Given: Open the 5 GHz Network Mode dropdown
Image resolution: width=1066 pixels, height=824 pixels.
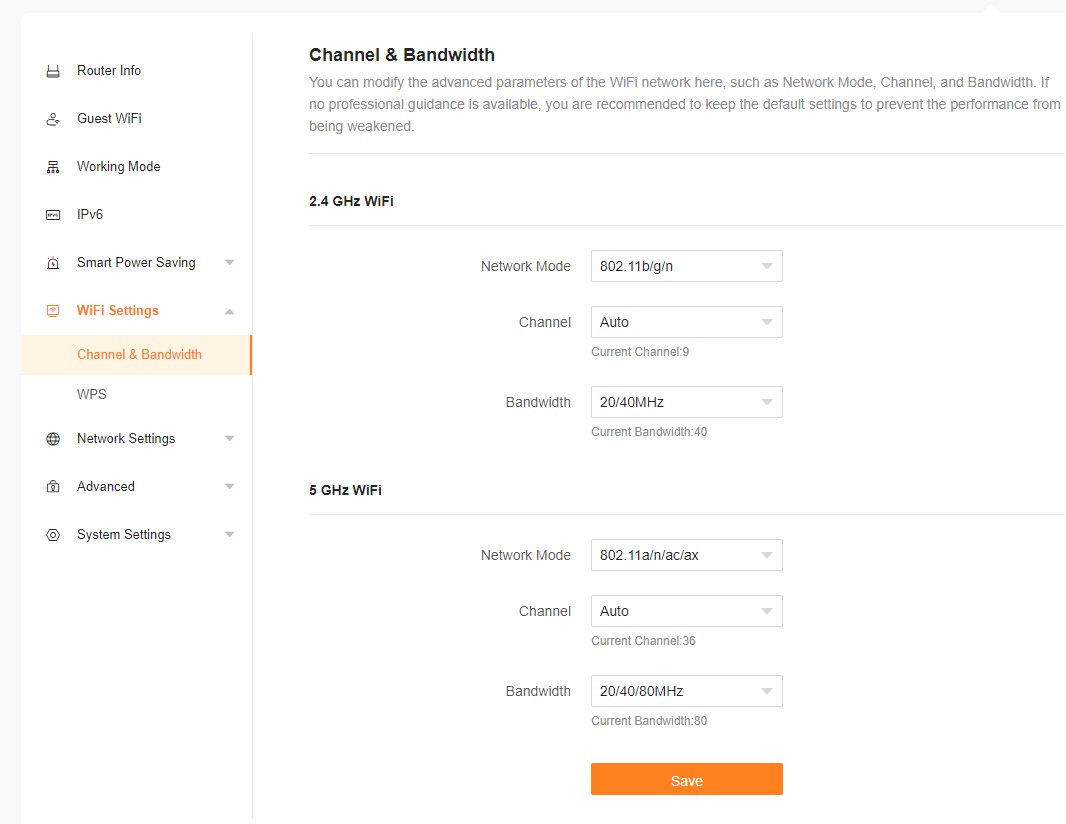Looking at the screenshot, I should pos(686,555).
